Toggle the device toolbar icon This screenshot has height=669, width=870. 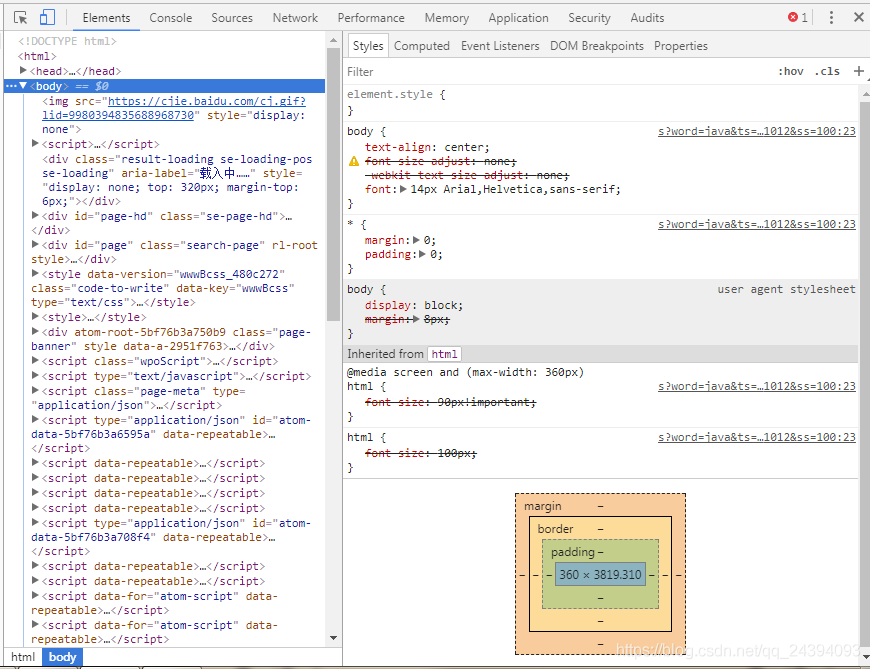point(47,18)
